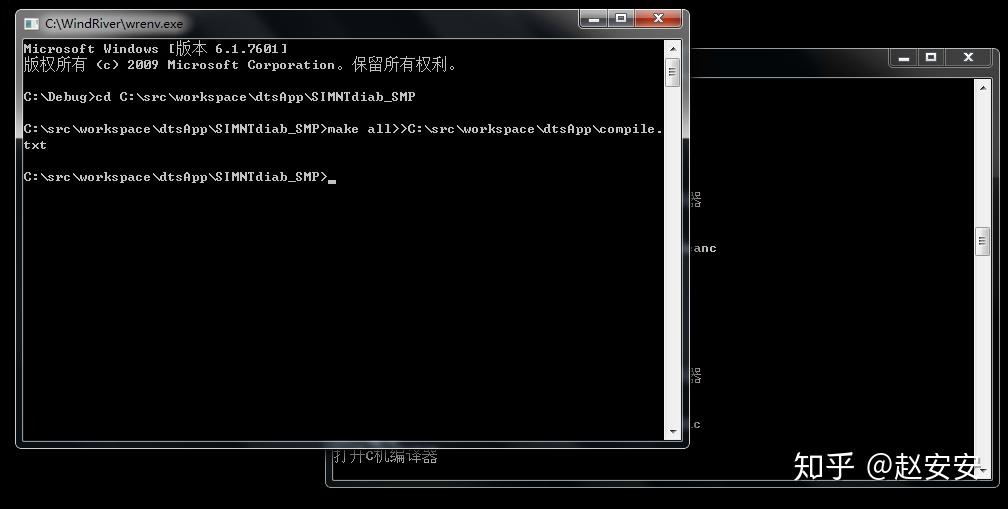Viewport: 1008px width, 509px height.
Task: Click the blinking cursor at the SIMNTdiab_SMP prompt
Action: tap(332, 181)
